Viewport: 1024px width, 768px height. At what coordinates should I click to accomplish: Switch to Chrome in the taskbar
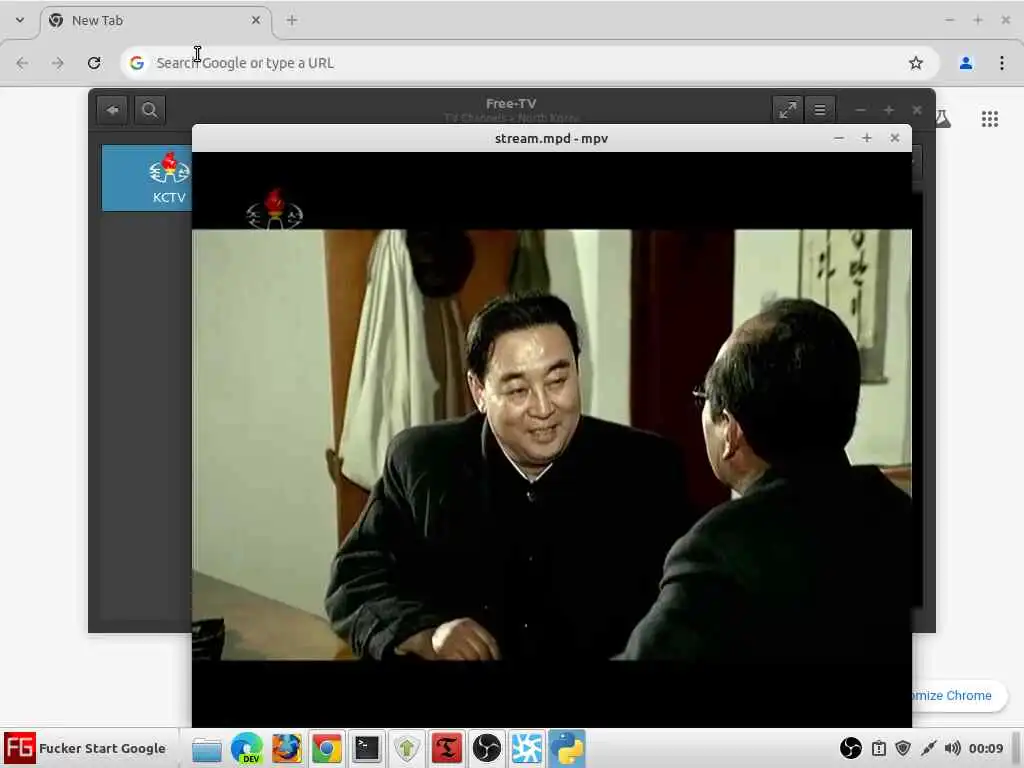(327, 748)
